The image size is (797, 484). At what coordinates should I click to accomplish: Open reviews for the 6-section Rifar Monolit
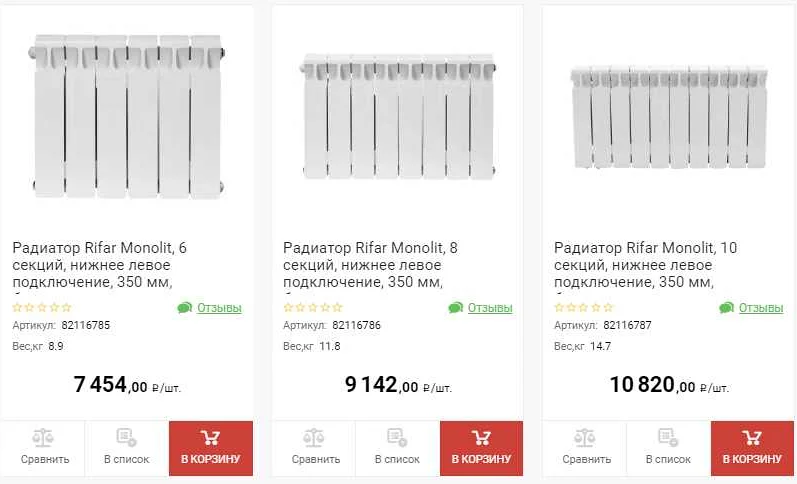219,308
